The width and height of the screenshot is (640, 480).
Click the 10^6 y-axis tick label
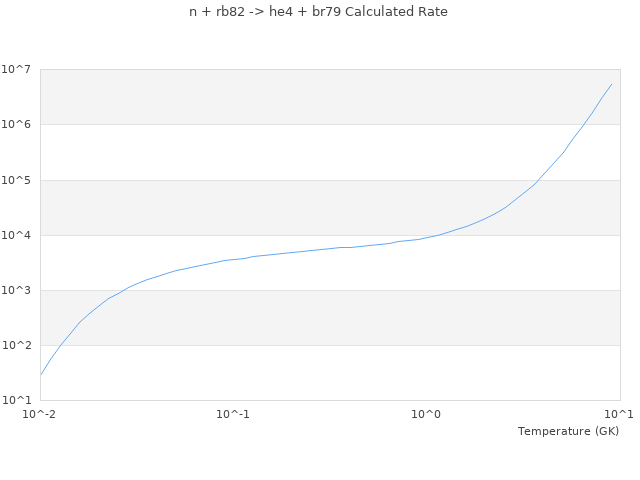17,125
